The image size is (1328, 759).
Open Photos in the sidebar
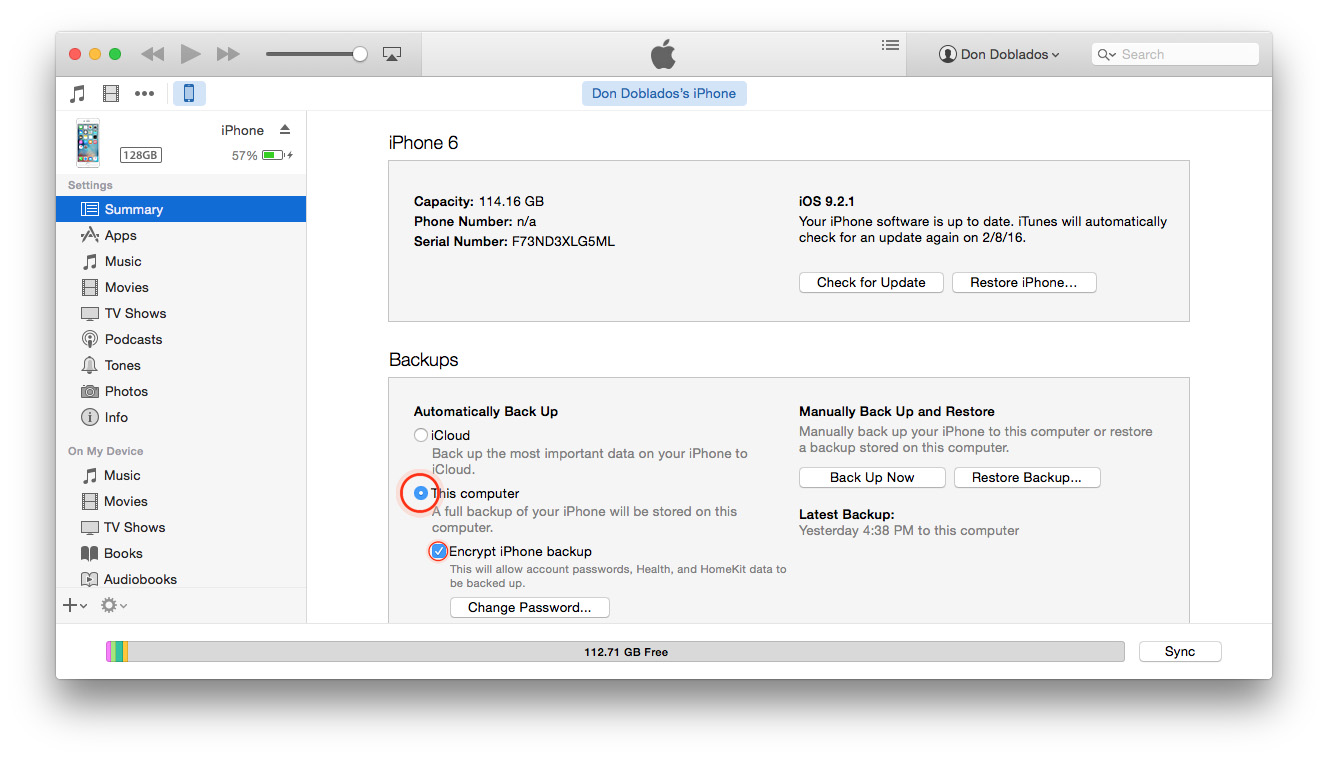pos(181,391)
